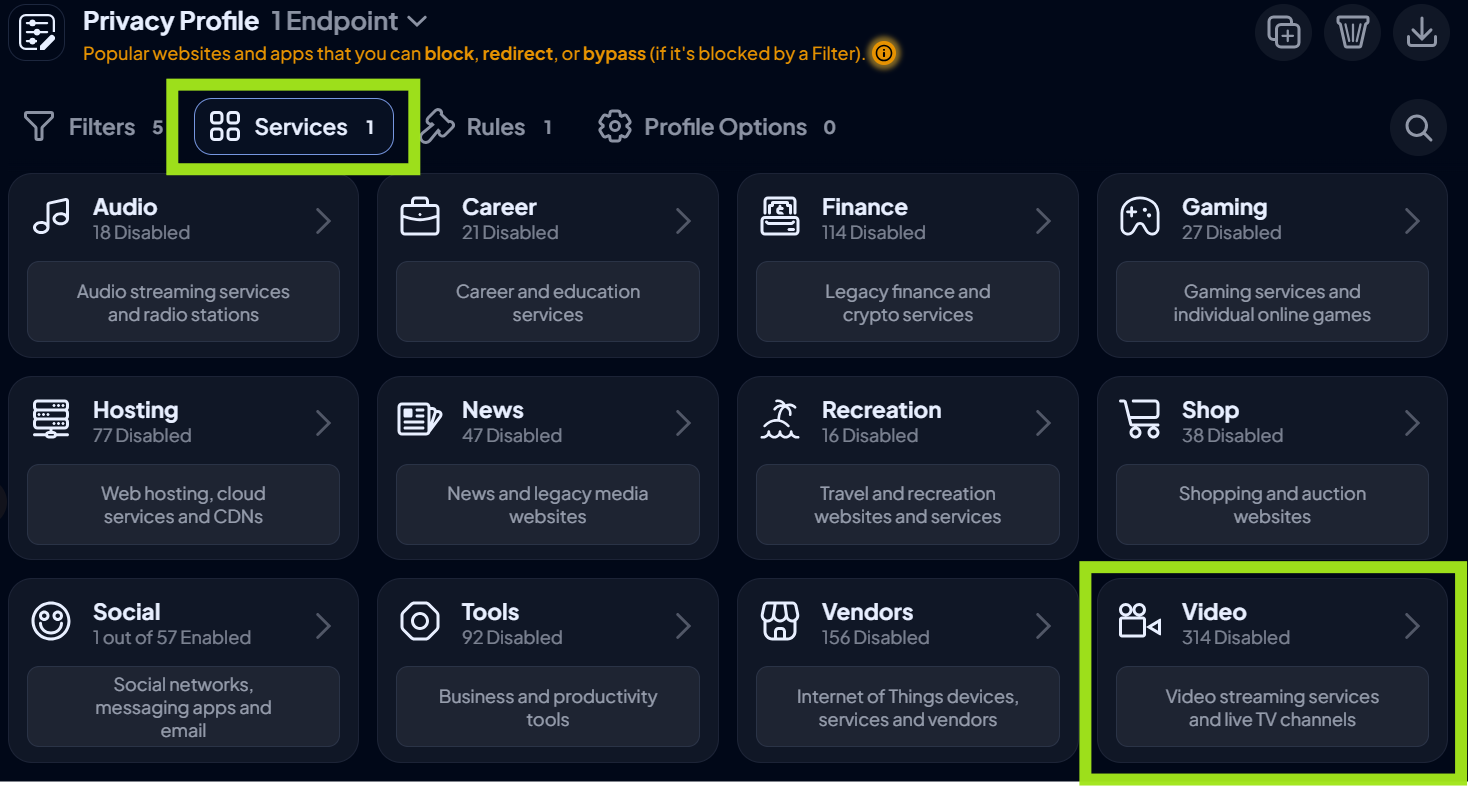Click the Hosting server icon
The image size is (1468, 786).
click(x=51, y=420)
